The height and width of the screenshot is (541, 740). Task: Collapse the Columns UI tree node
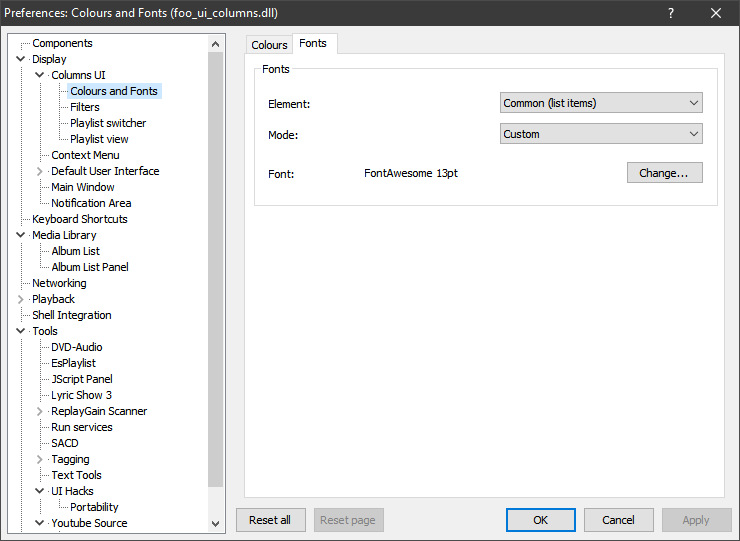40,75
